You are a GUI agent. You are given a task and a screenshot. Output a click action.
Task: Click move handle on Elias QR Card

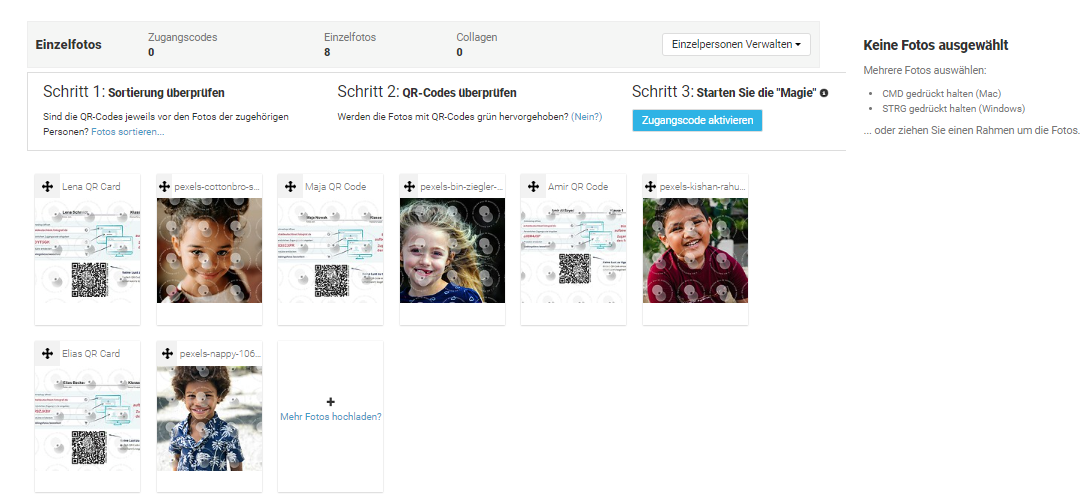(47, 353)
